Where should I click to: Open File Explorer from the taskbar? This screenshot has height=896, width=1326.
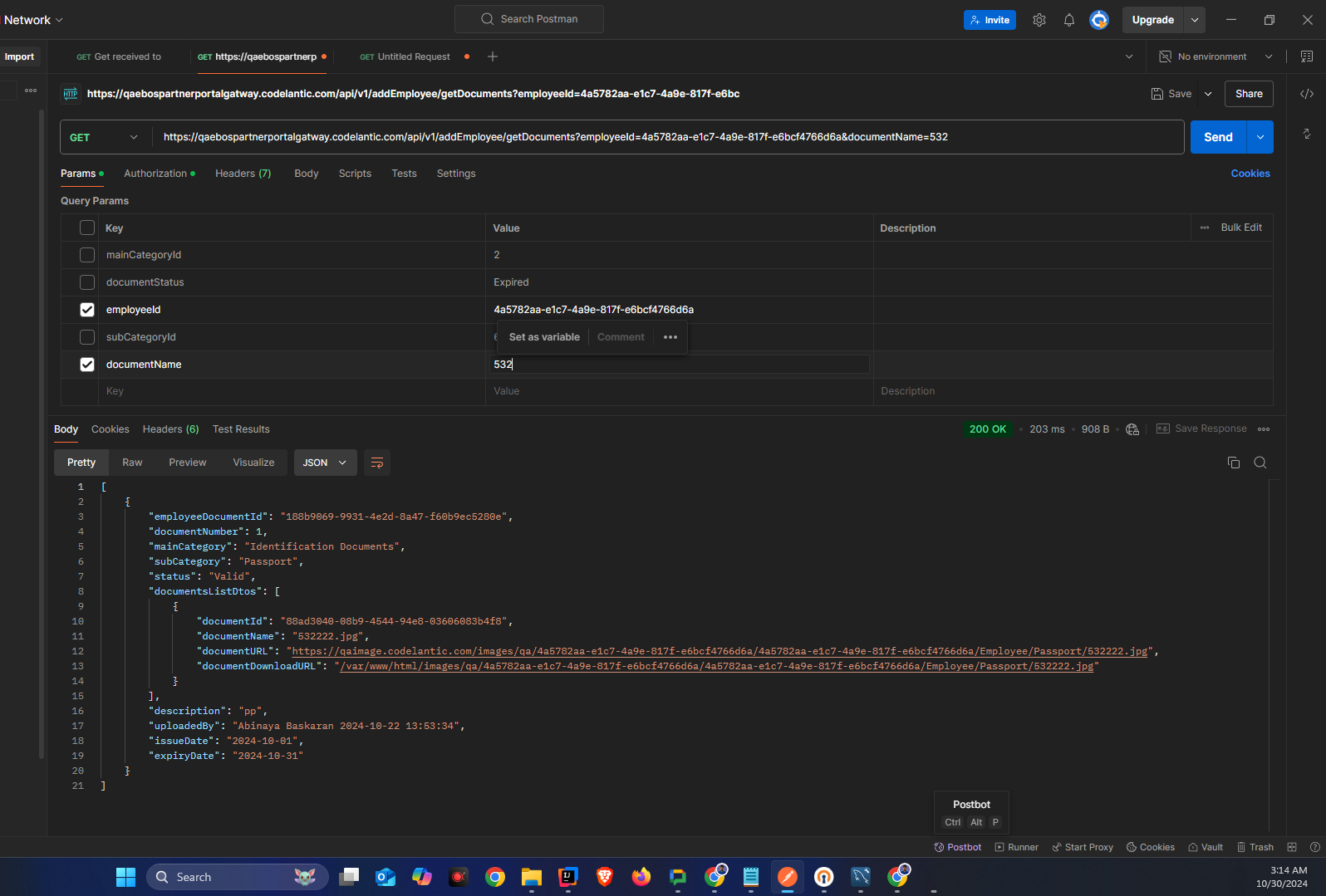tap(532, 877)
